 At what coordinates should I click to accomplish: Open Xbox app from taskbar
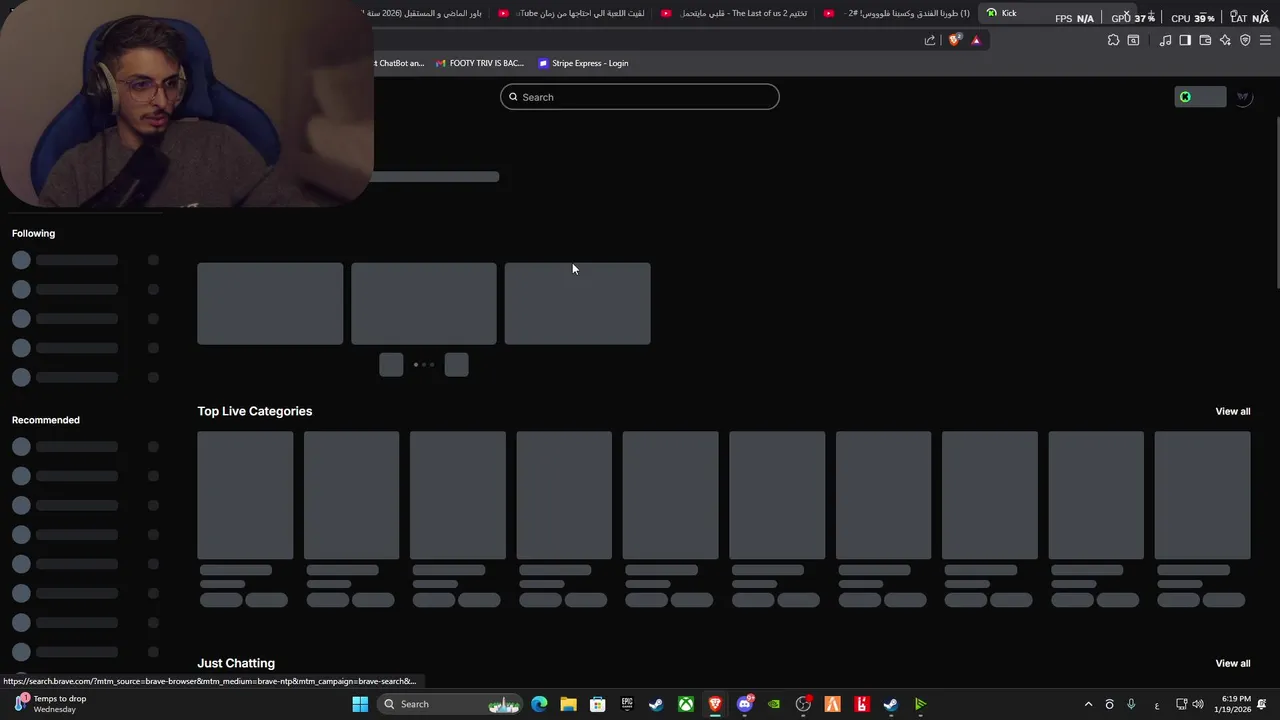(686, 704)
